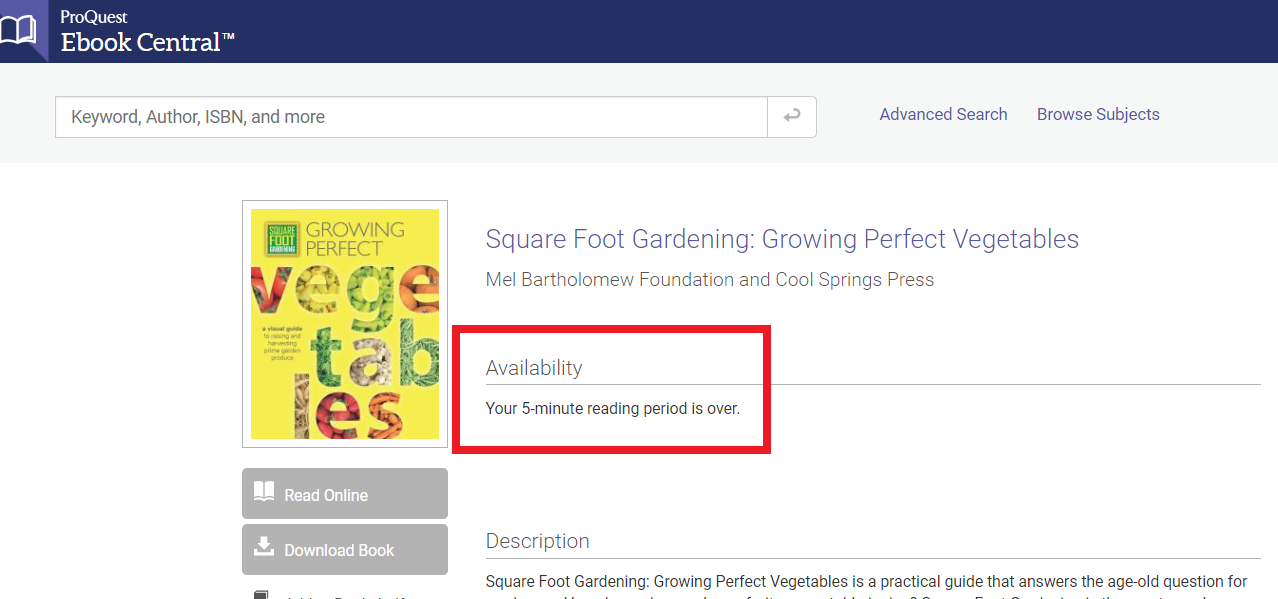Viewport: 1278px width, 599px height.
Task: Click the download arrow icon on Download Book
Action: 264,547
